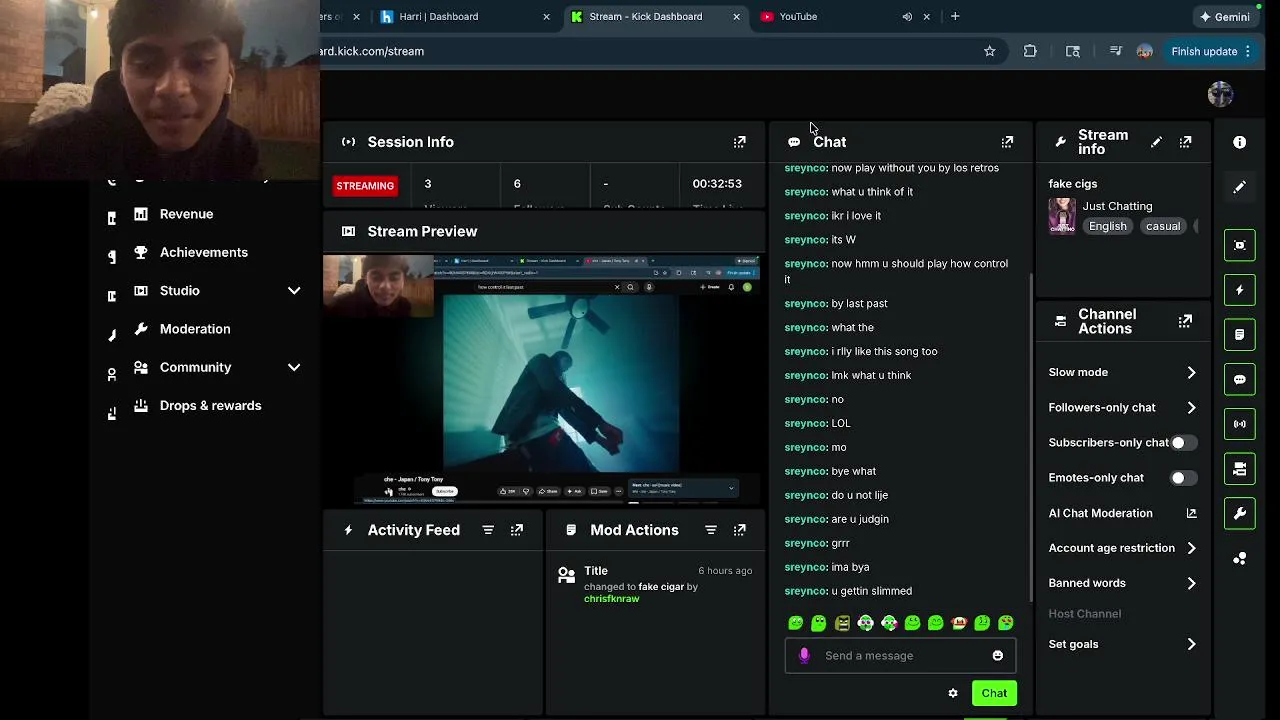1280x720 pixels.
Task: Click the three-dots icon at bottom of sidebar
Action: click(1240, 558)
